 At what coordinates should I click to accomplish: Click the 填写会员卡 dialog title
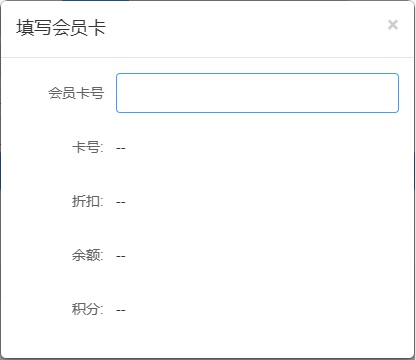point(61,27)
